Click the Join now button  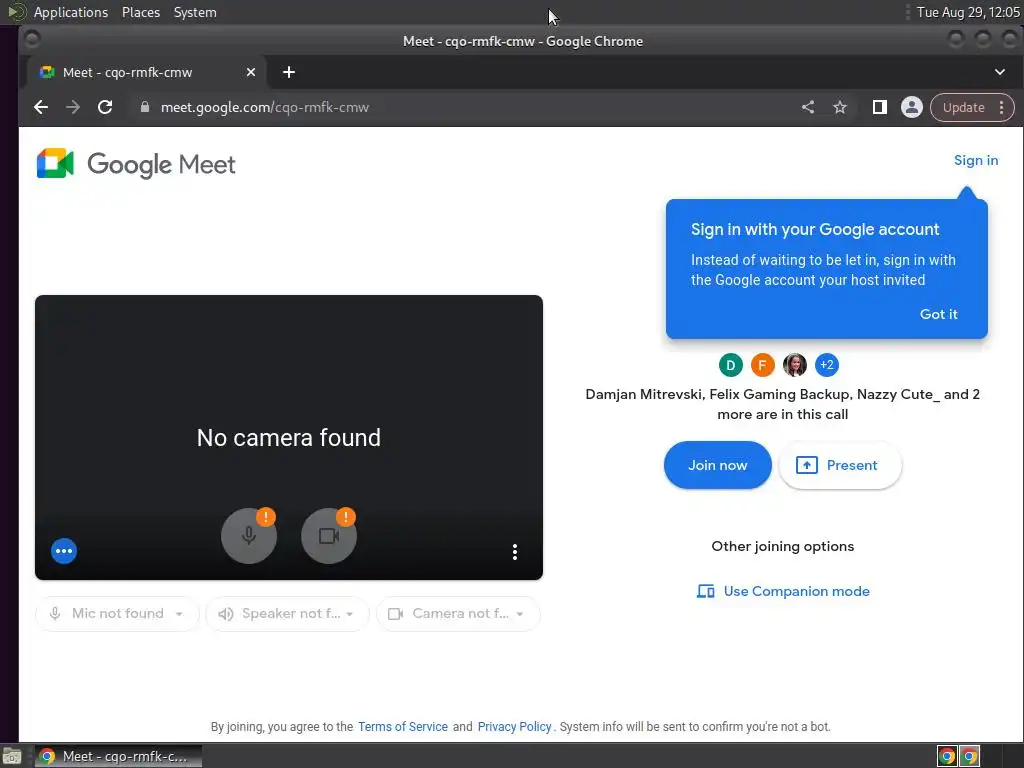pos(717,465)
